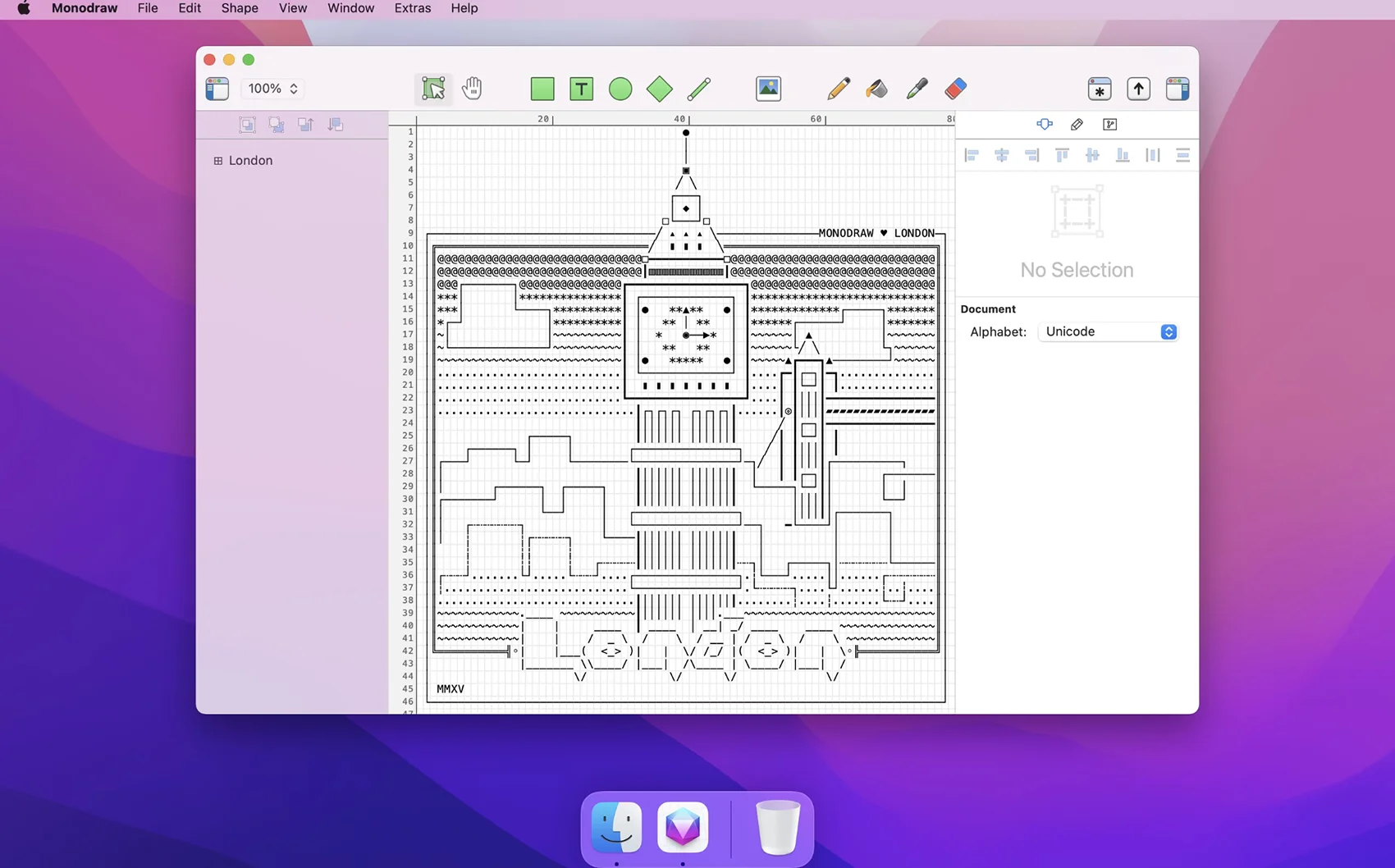The width and height of the screenshot is (1395, 868).
Task: Activate the Hand pan tool
Action: tap(472, 89)
